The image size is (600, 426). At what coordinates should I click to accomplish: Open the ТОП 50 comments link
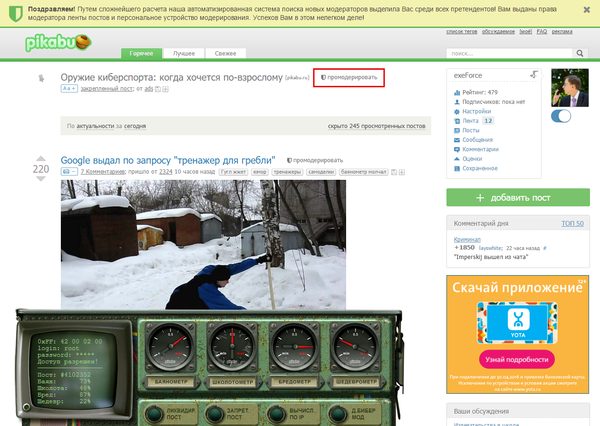click(572, 224)
